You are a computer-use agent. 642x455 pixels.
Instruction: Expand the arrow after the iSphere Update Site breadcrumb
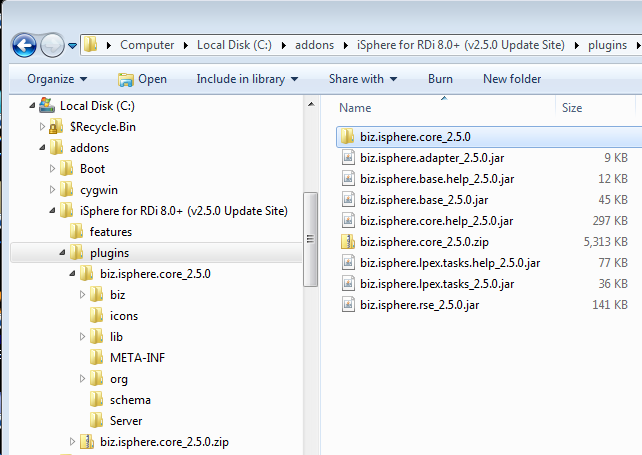point(576,45)
